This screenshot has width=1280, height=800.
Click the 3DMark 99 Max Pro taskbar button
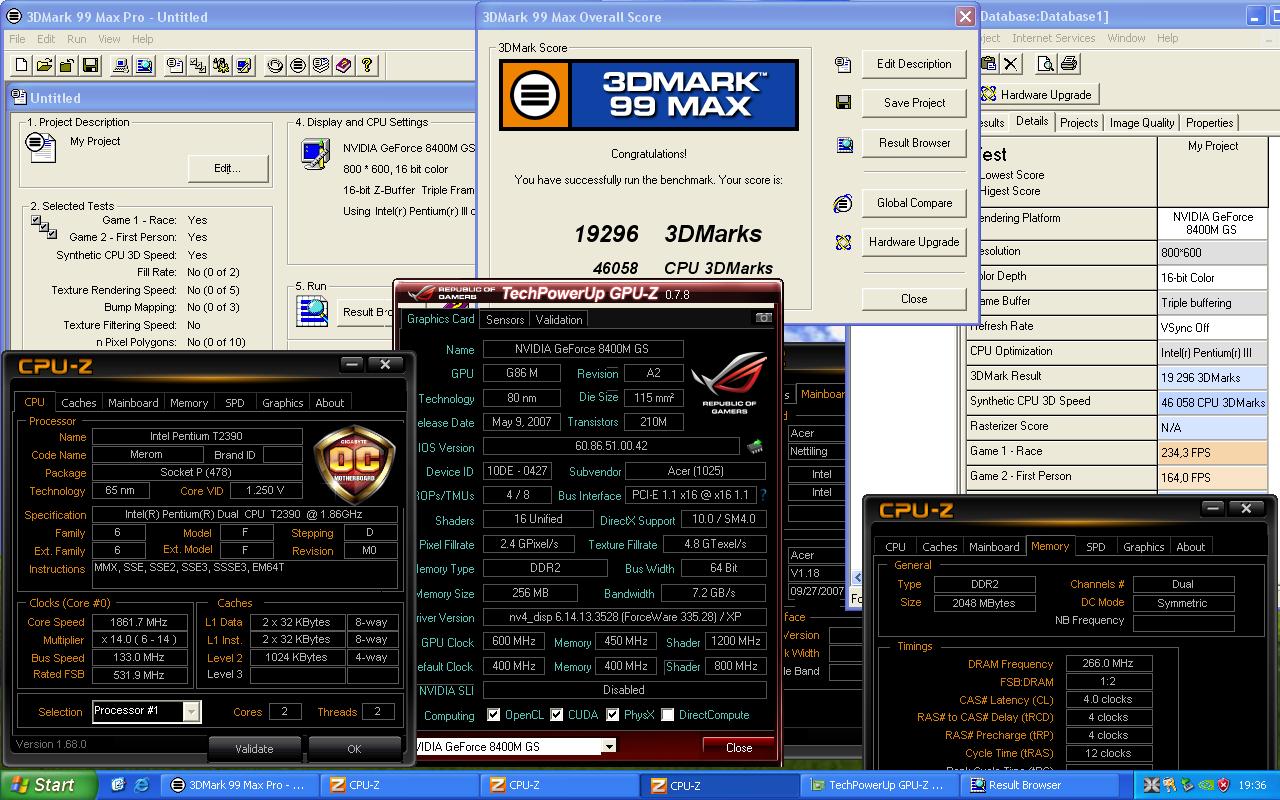click(x=239, y=785)
